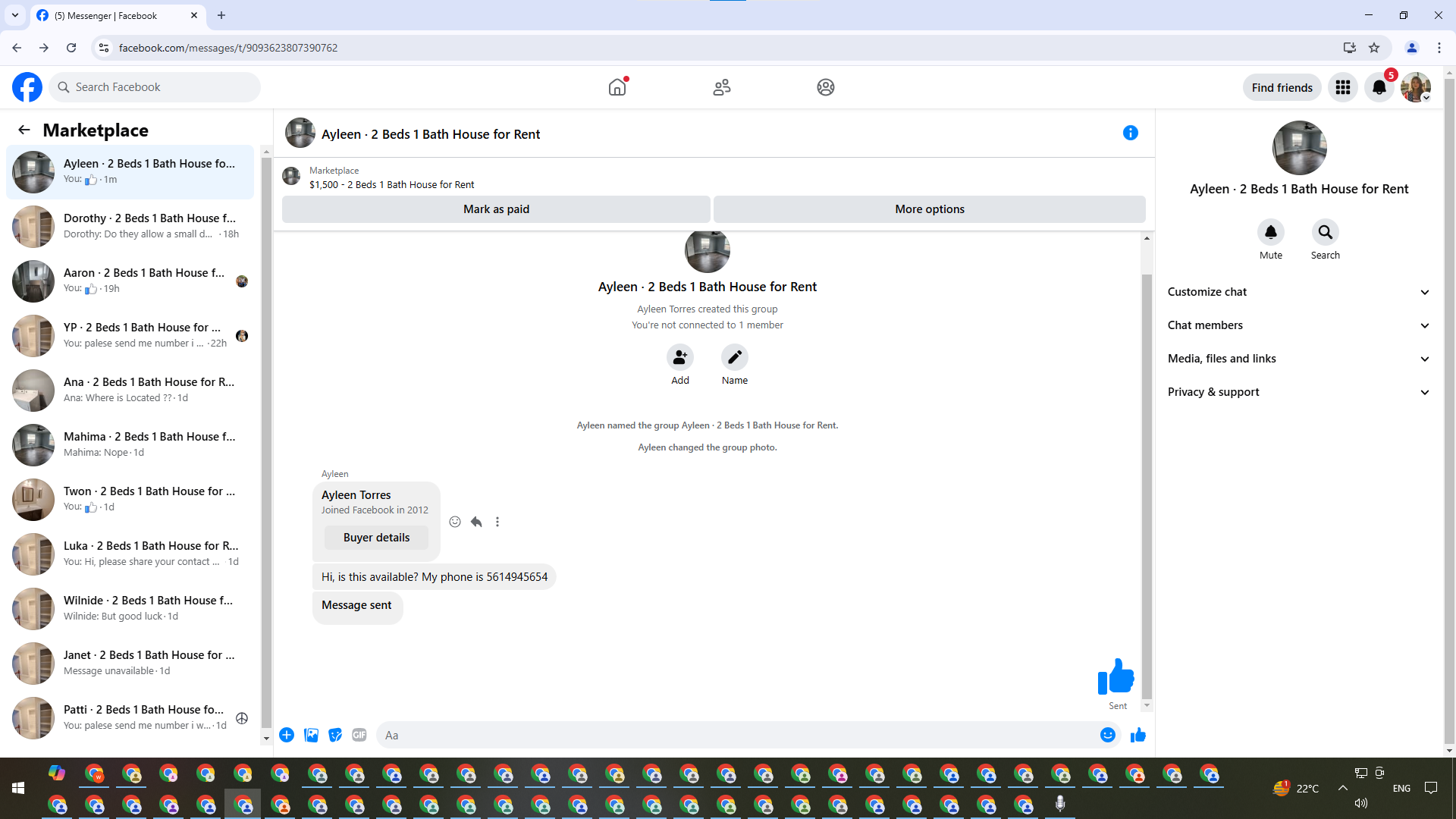This screenshot has height=819, width=1456.
Task: Open the GIF picker icon
Action: click(359, 735)
